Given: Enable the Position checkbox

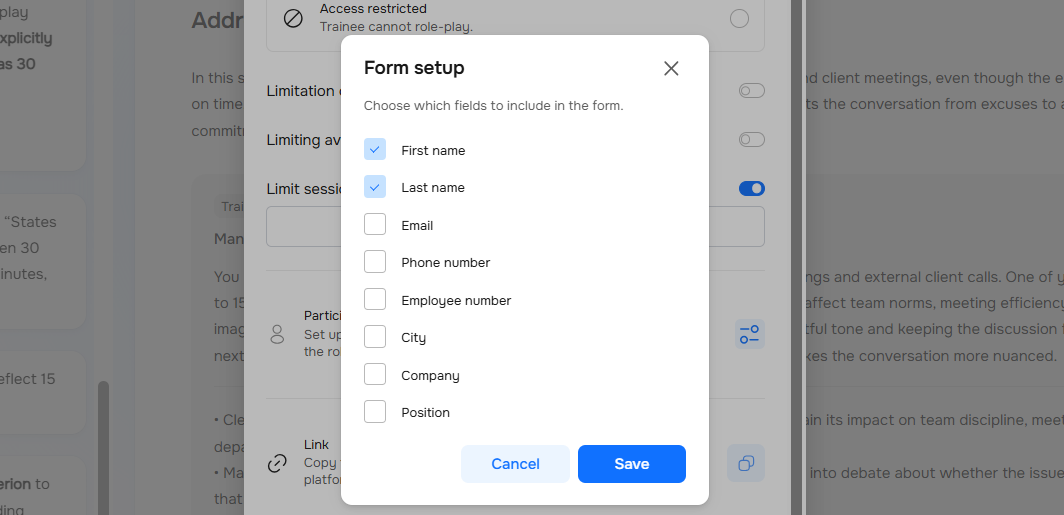Looking at the screenshot, I should click(x=375, y=411).
